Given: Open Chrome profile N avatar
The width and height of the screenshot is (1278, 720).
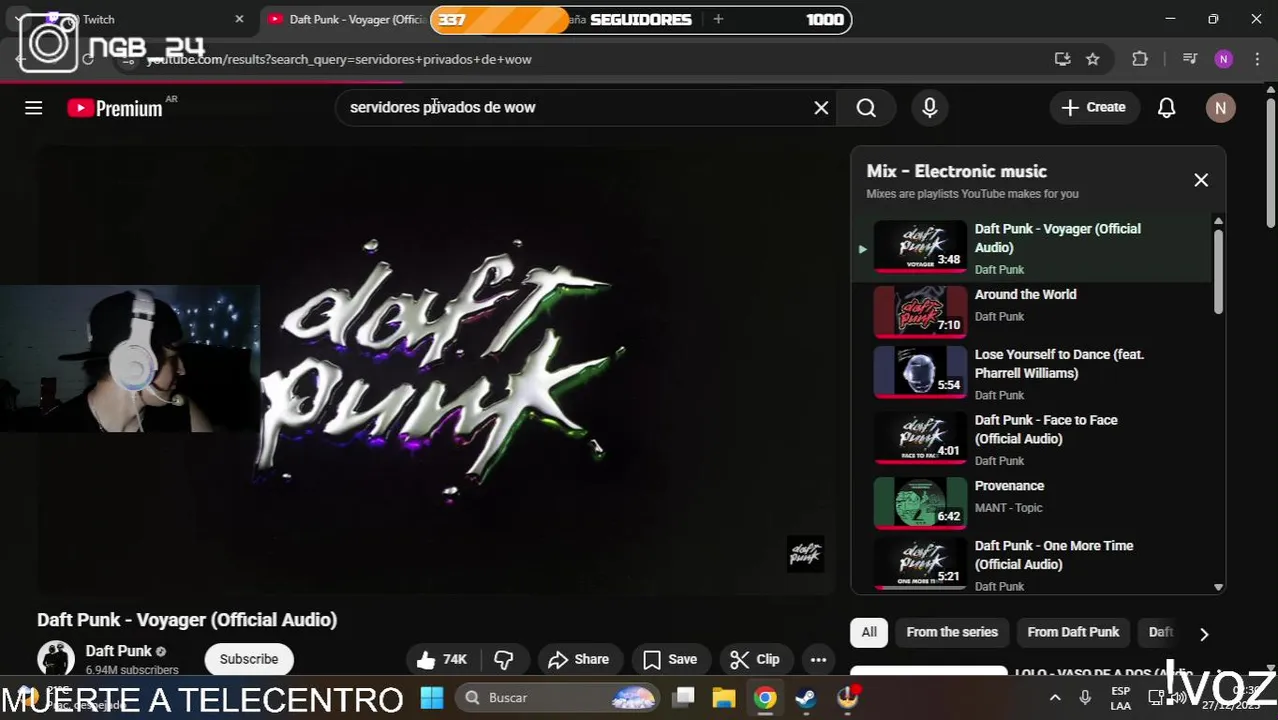Looking at the screenshot, I should point(1223,59).
